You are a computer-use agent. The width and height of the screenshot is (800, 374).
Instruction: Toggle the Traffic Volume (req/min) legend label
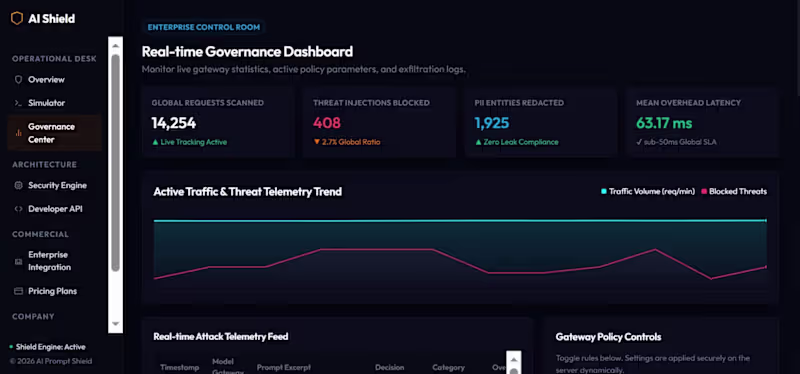point(652,192)
